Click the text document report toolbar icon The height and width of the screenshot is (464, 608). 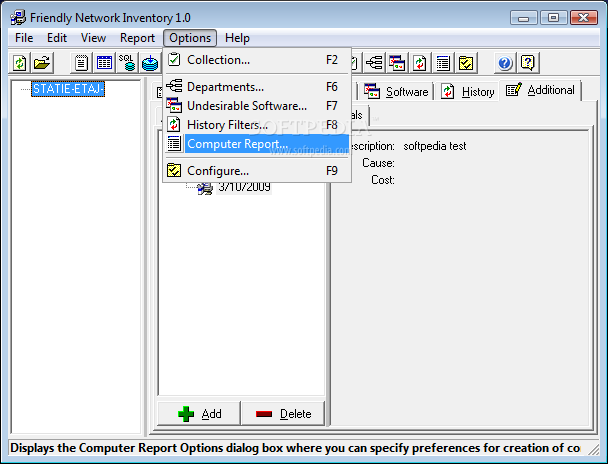click(81, 63)
